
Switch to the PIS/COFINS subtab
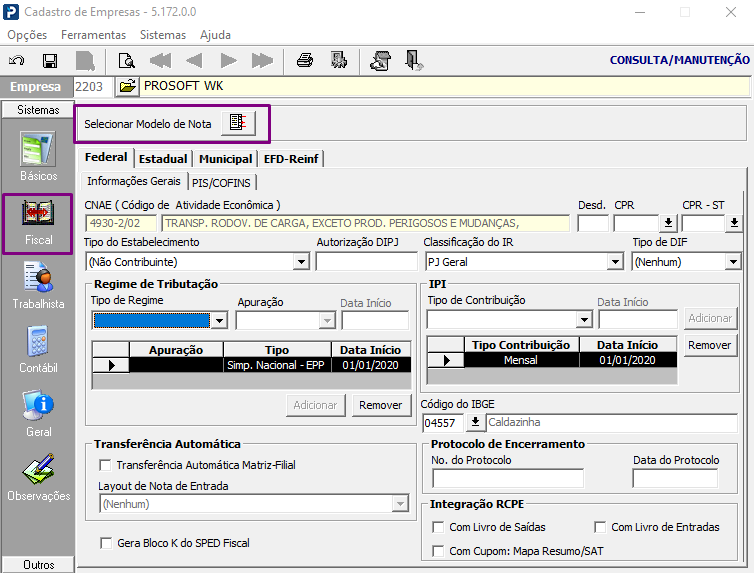[x=221, y=183]
